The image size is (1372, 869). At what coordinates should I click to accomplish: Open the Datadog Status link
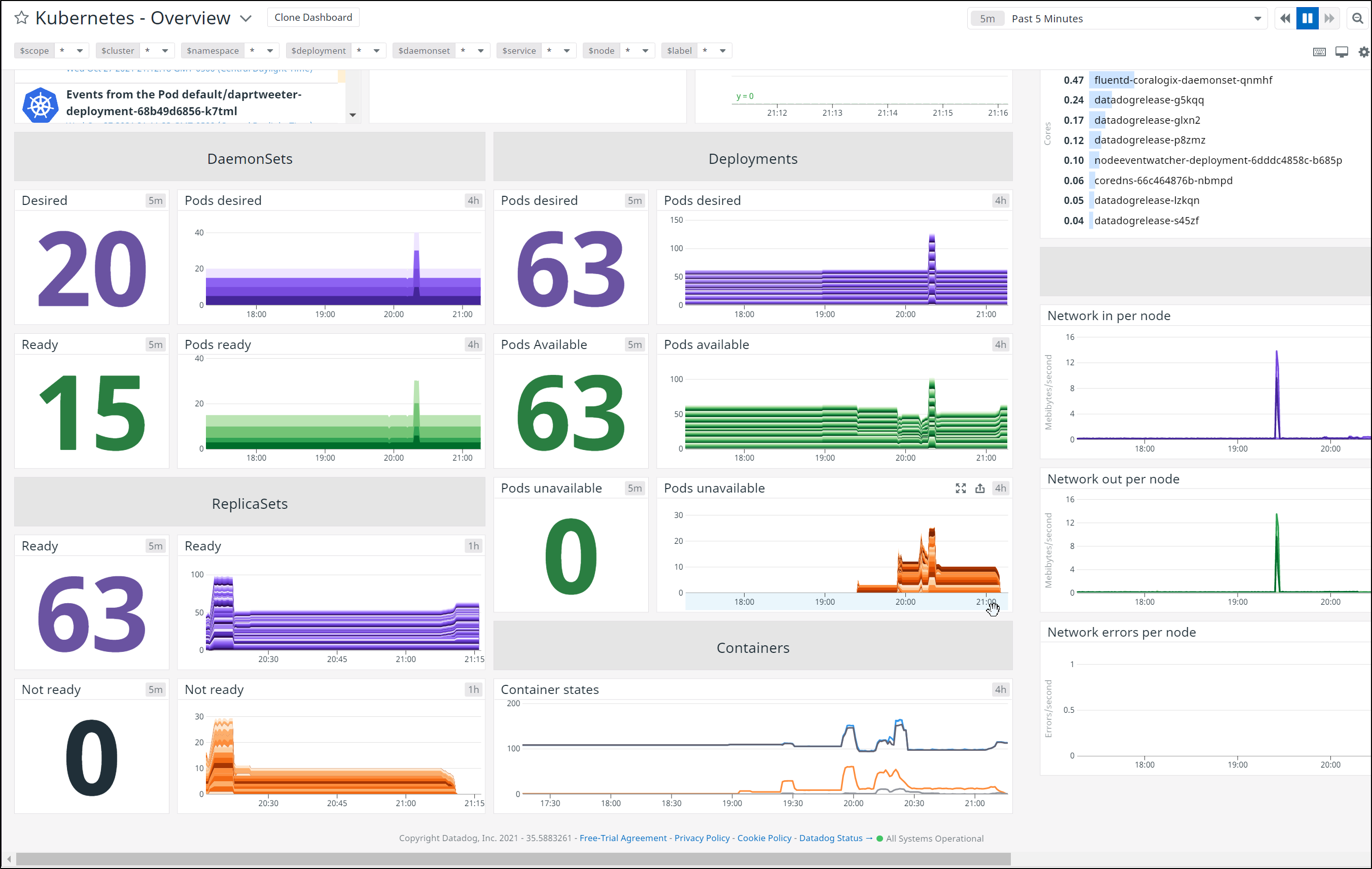(835, 838)
